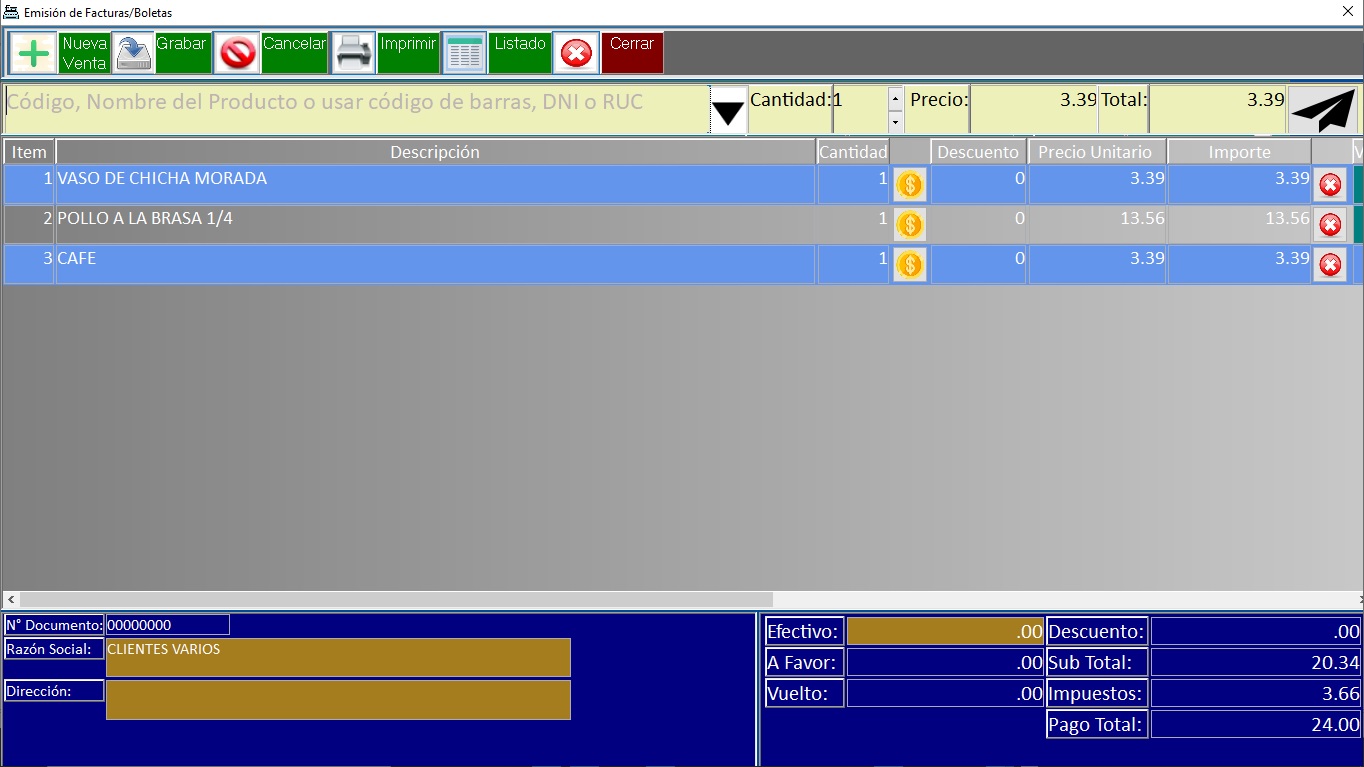The height and width of the screenshot is (767, 1364).
Task: Click the Imprimir button
Action: point(408,53)
